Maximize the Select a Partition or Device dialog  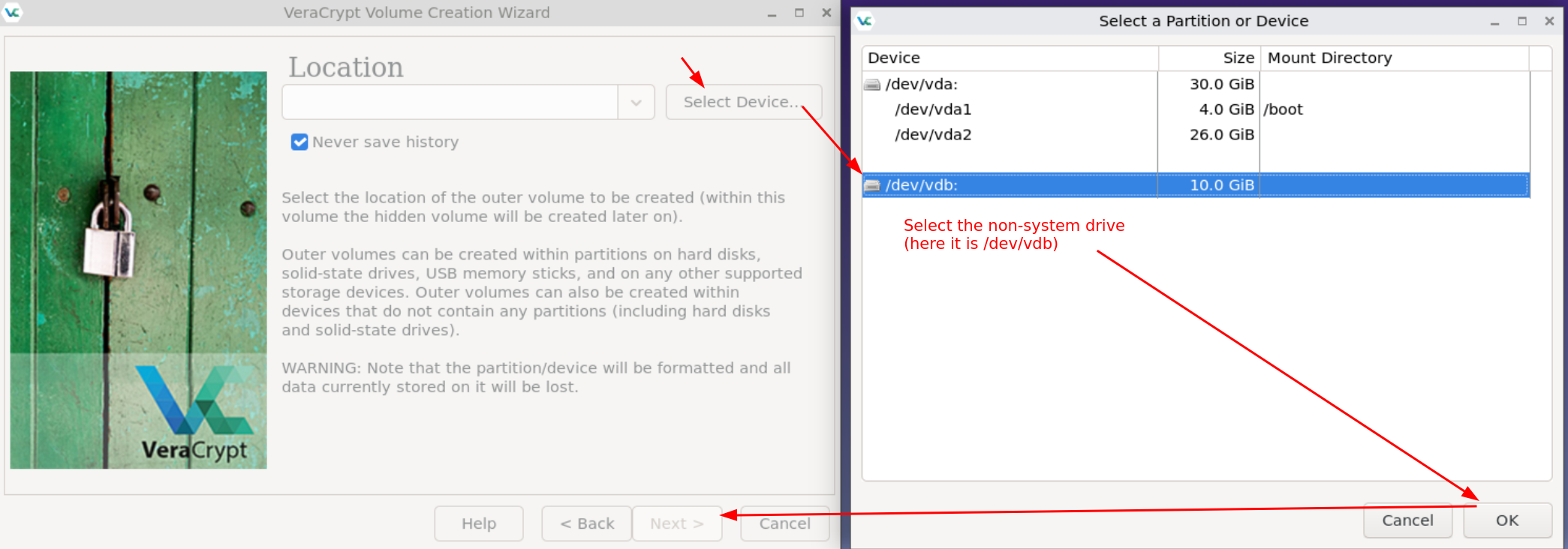click(1522, 21)
